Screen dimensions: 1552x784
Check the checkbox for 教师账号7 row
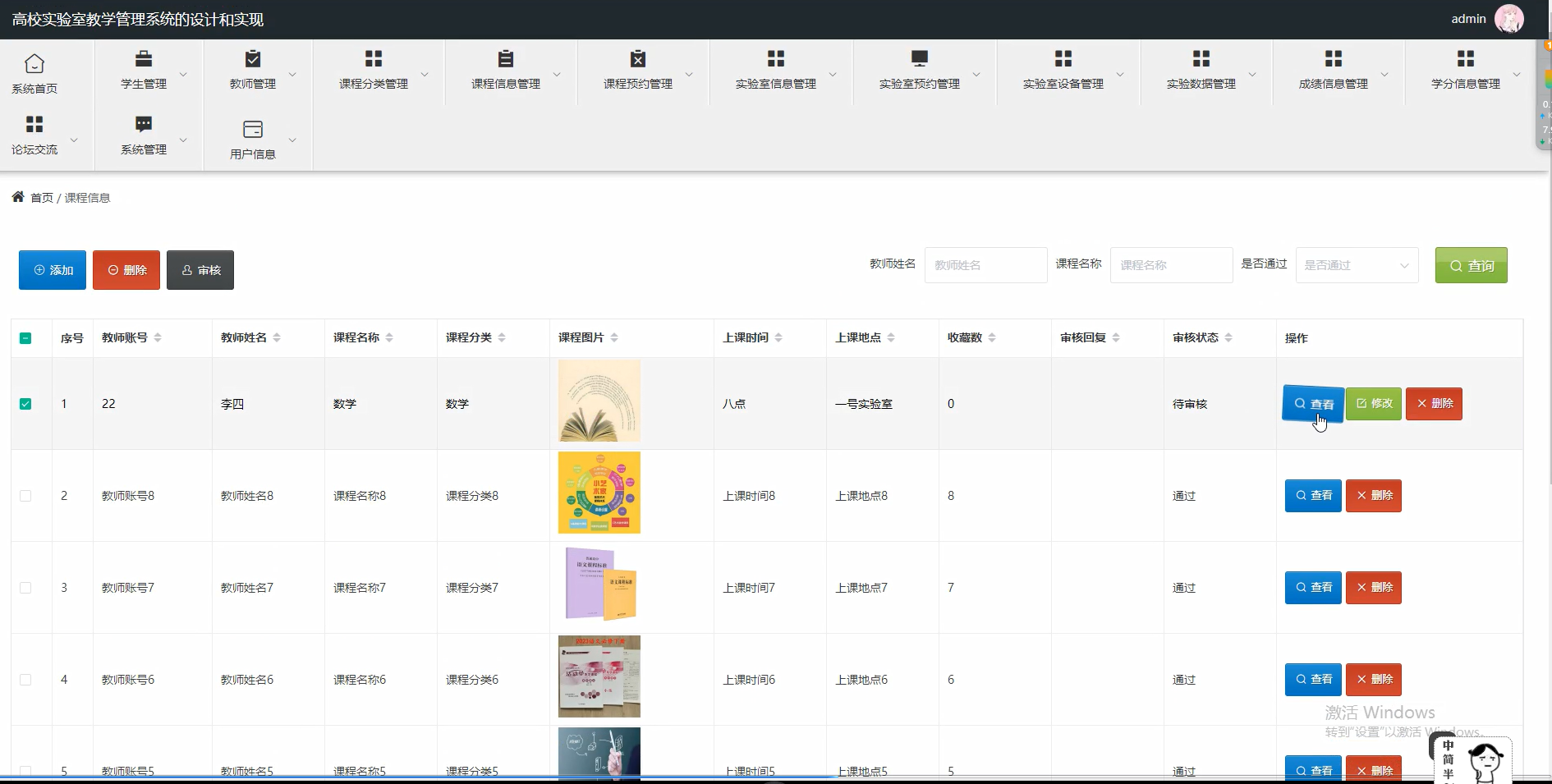25,588
